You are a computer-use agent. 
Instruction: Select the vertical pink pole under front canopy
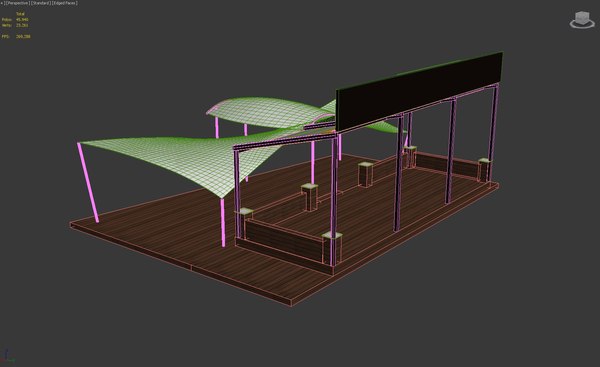point(223,223)
